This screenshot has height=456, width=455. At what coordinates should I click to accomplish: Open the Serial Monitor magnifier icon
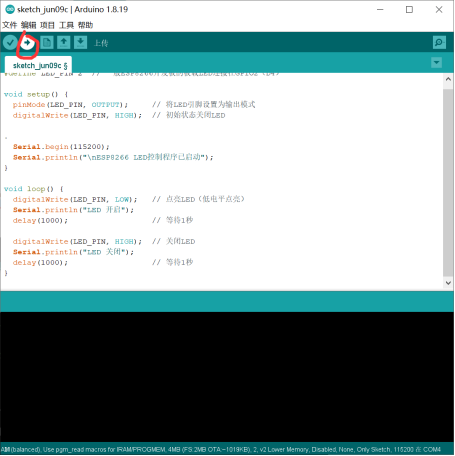[x=439, y=43]
